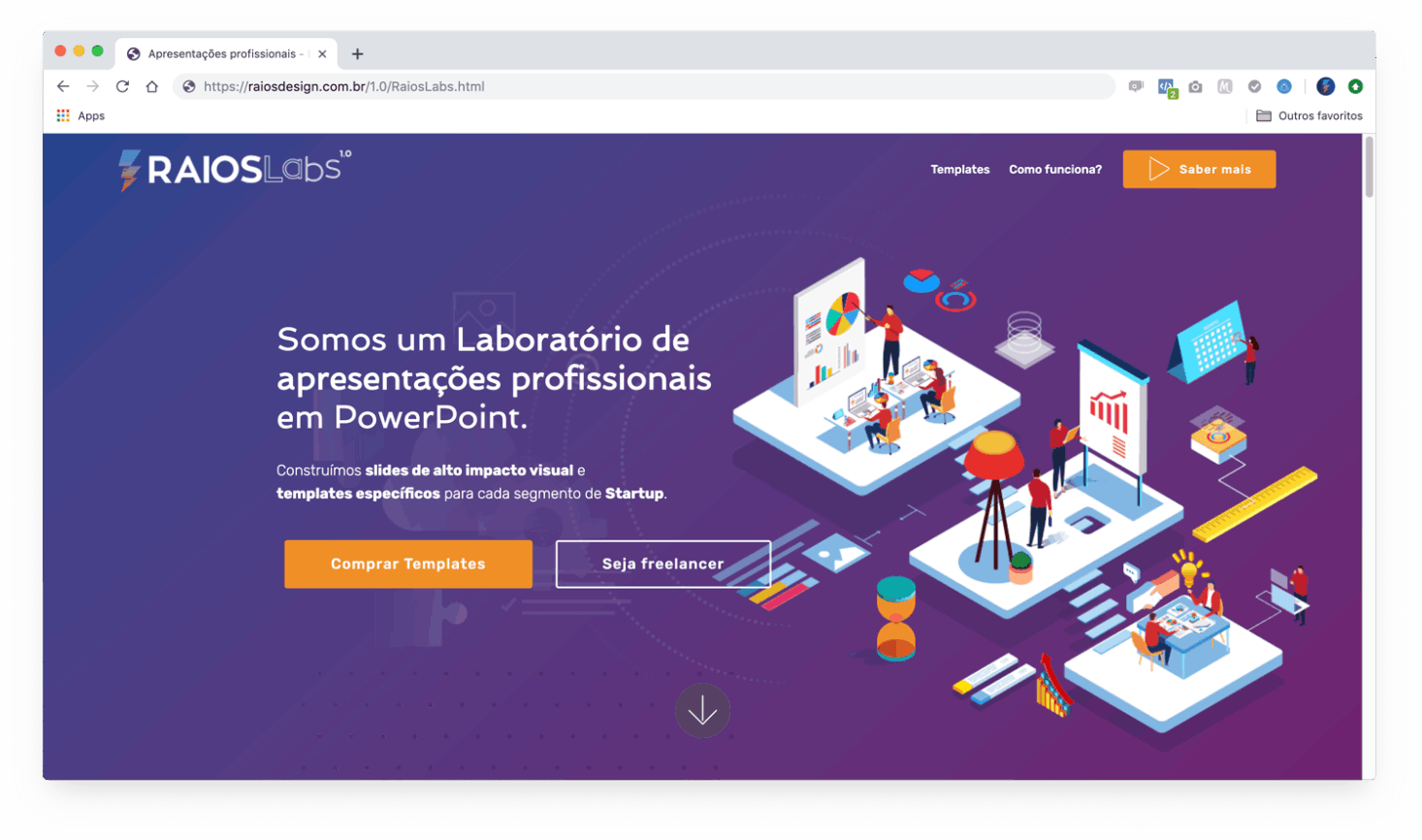Click the screen recorder extension icon
Image resolution: width=1422 pixels, height=840 pixels.
click(x=1136, y=86)
